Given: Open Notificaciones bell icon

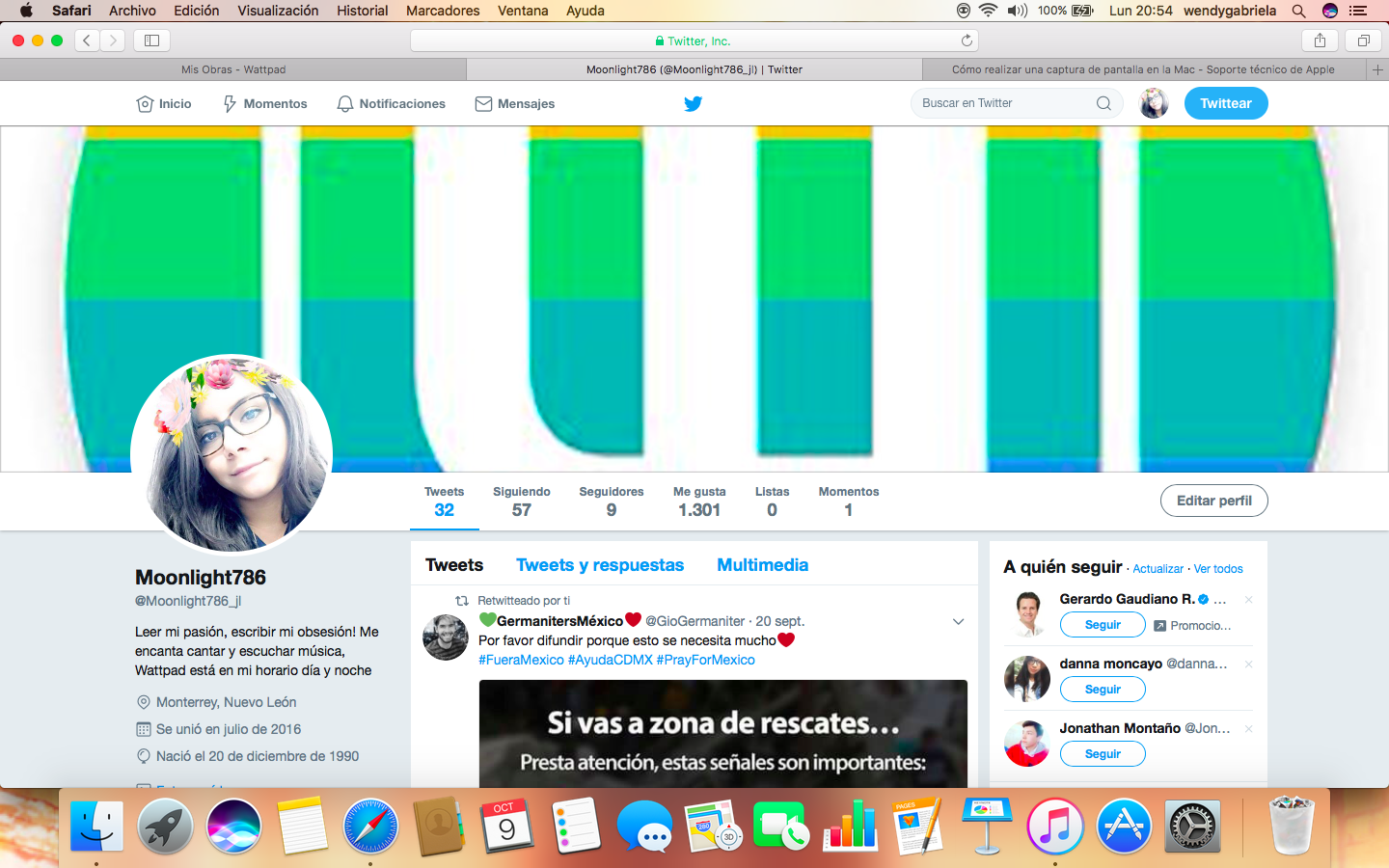Looking at the screenshot, I should click(344, 104).
